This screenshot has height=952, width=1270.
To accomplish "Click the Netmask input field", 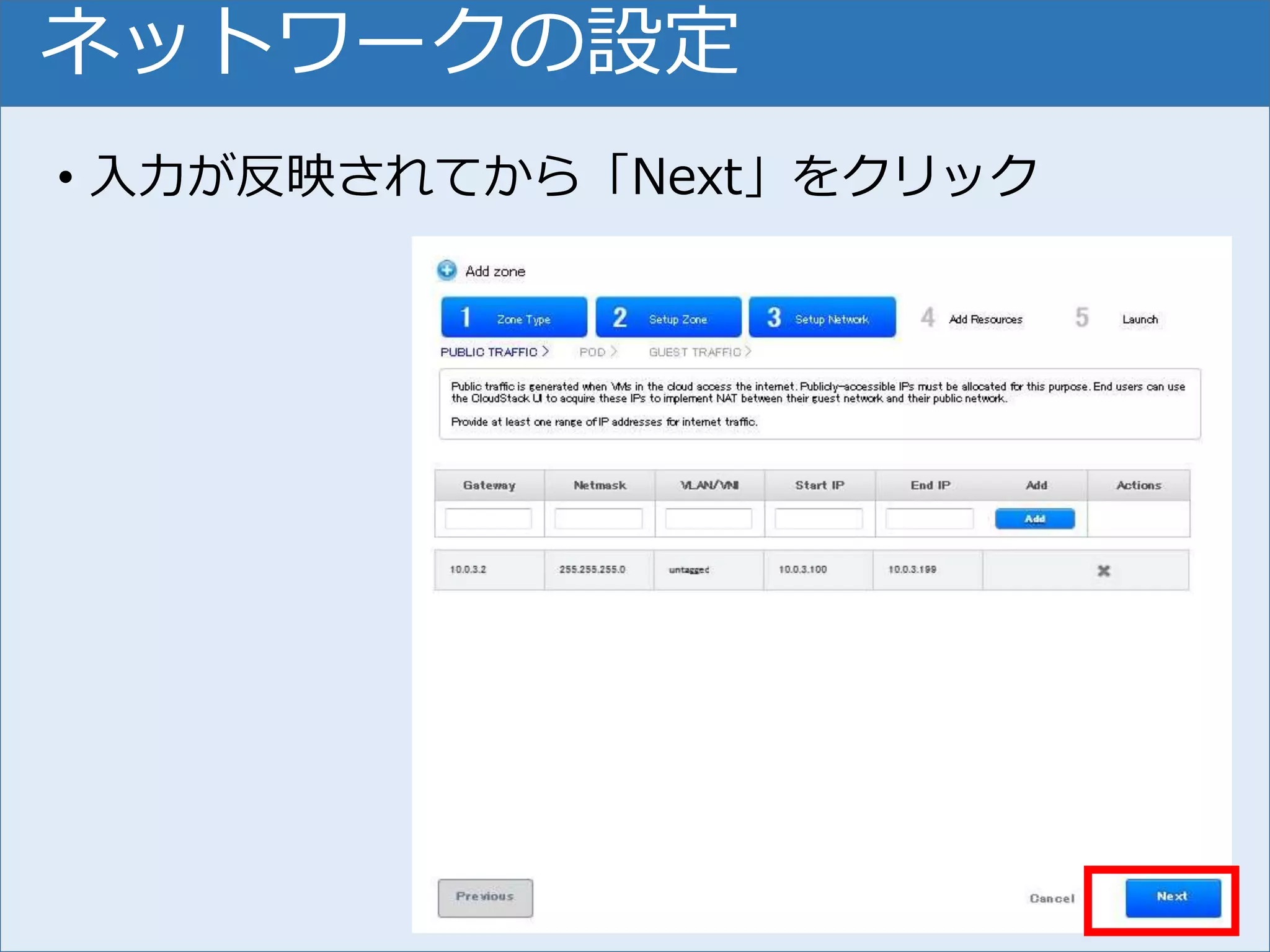I will click(x=598, y=518).
